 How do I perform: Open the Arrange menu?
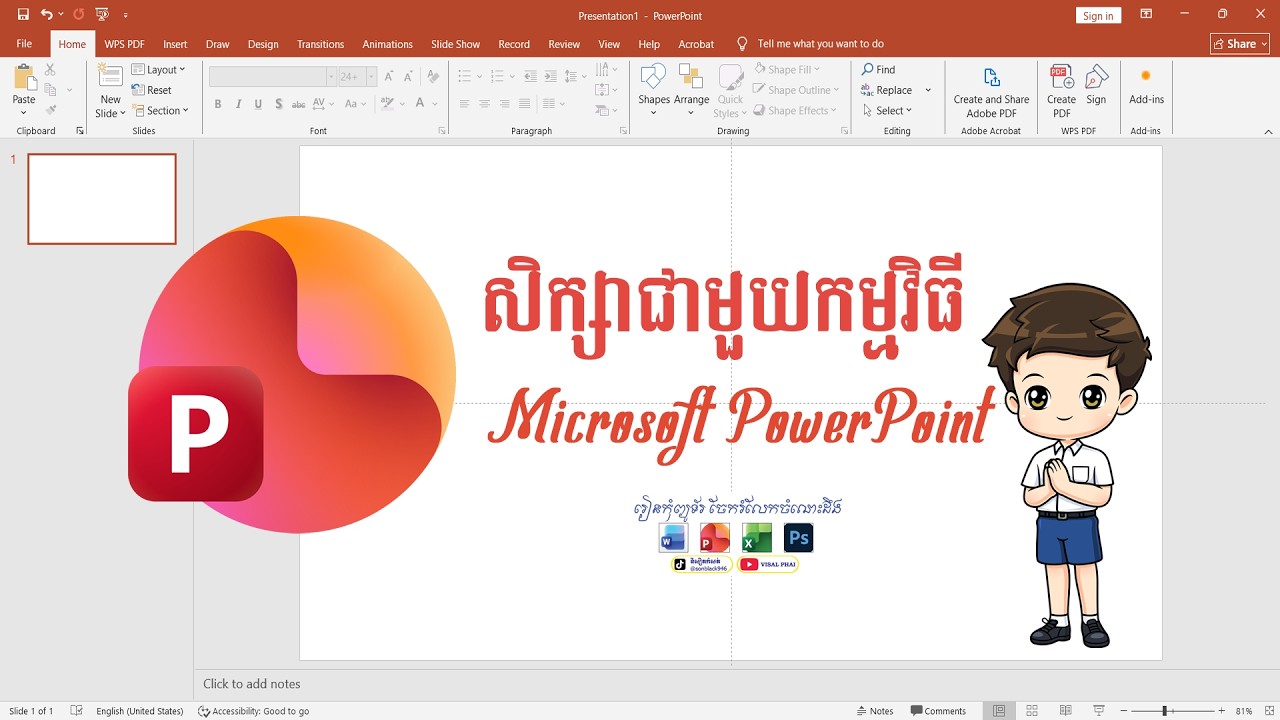(691, 88)
